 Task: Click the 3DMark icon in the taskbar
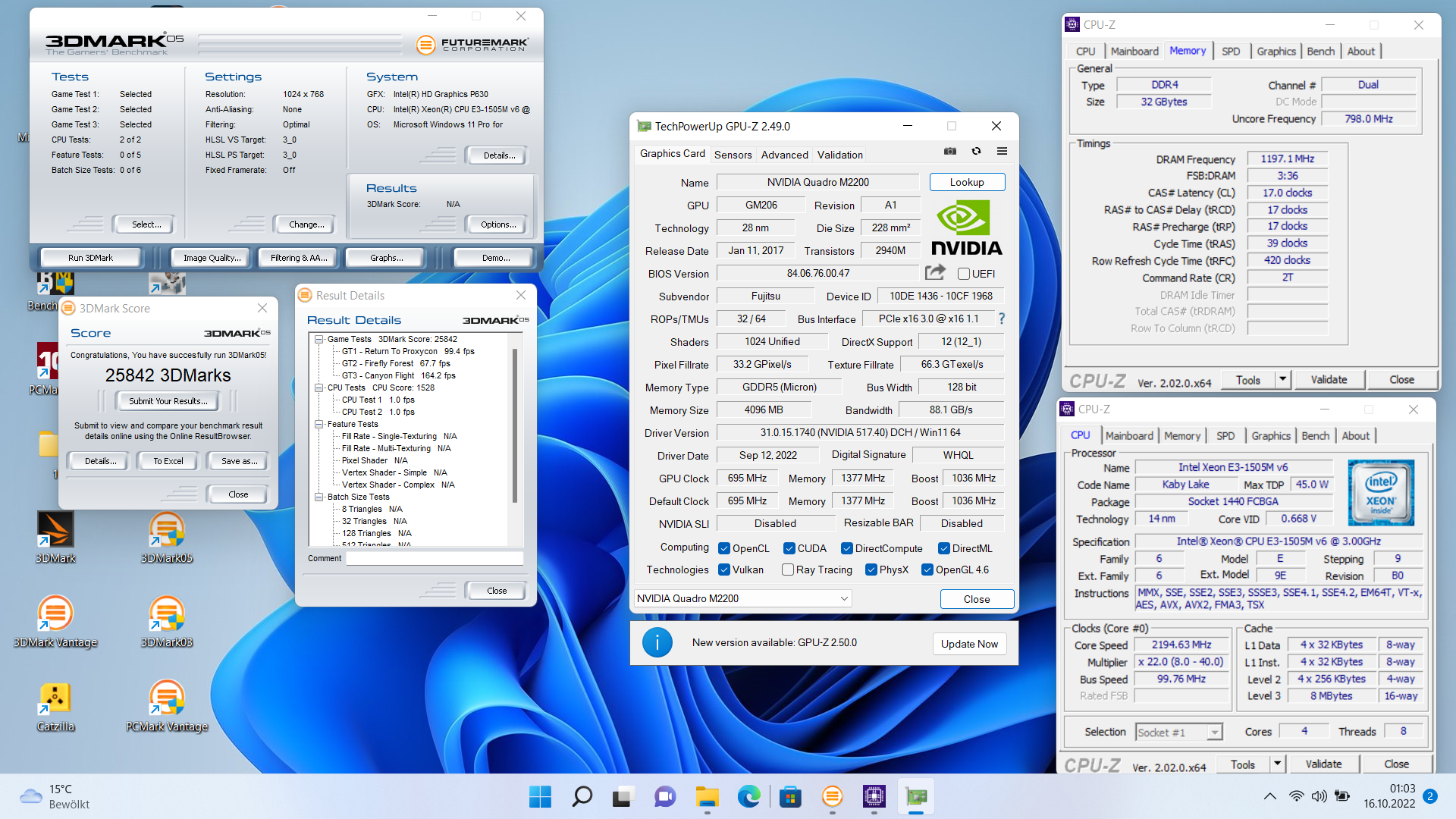832,796
